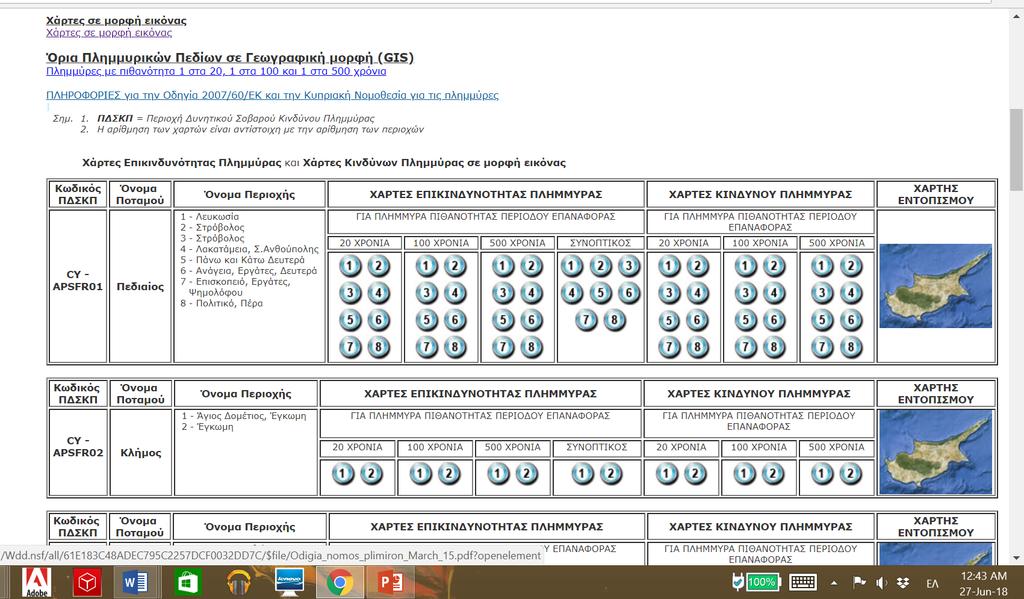
Task: Open Κλήμος ΕΠΙΚΙΝΔΥΝΟΤΗΤΑΣ 500 ΧΡΟΝΙΑ map 1
Action: [498, 474]
